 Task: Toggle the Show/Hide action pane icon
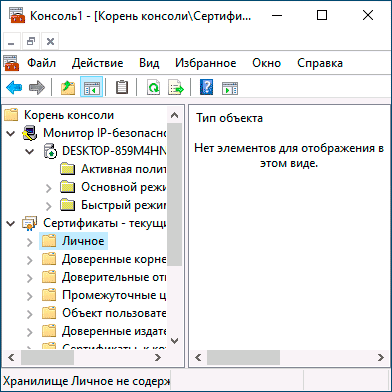pyautogui.click(x=230, y=89)
